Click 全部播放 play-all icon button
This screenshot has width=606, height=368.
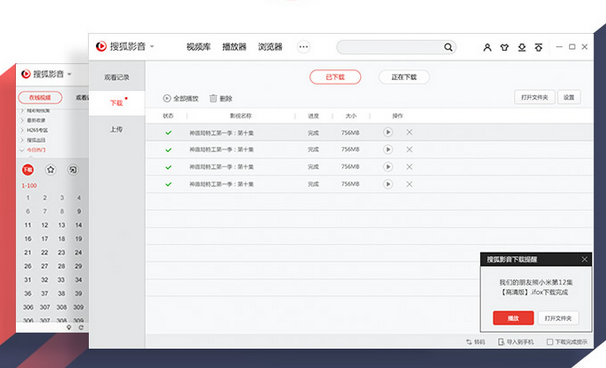180,99
